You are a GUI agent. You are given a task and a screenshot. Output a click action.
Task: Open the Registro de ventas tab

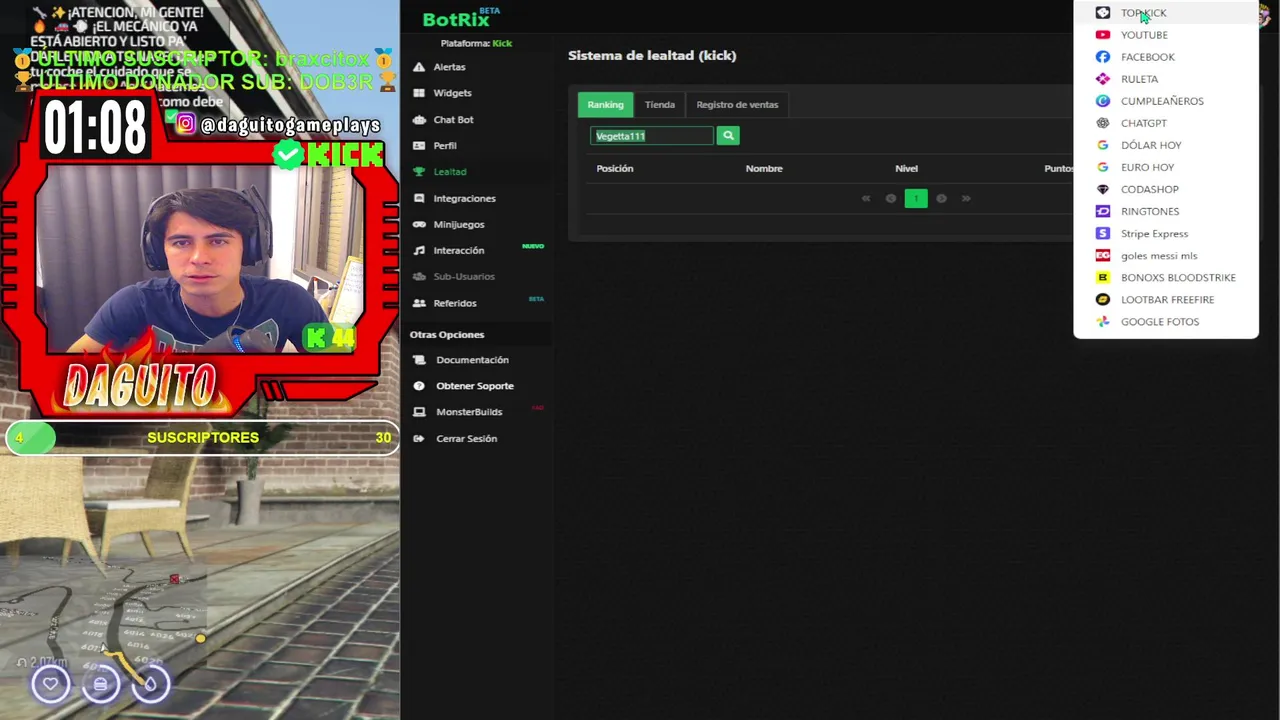(x=737, y=104)
